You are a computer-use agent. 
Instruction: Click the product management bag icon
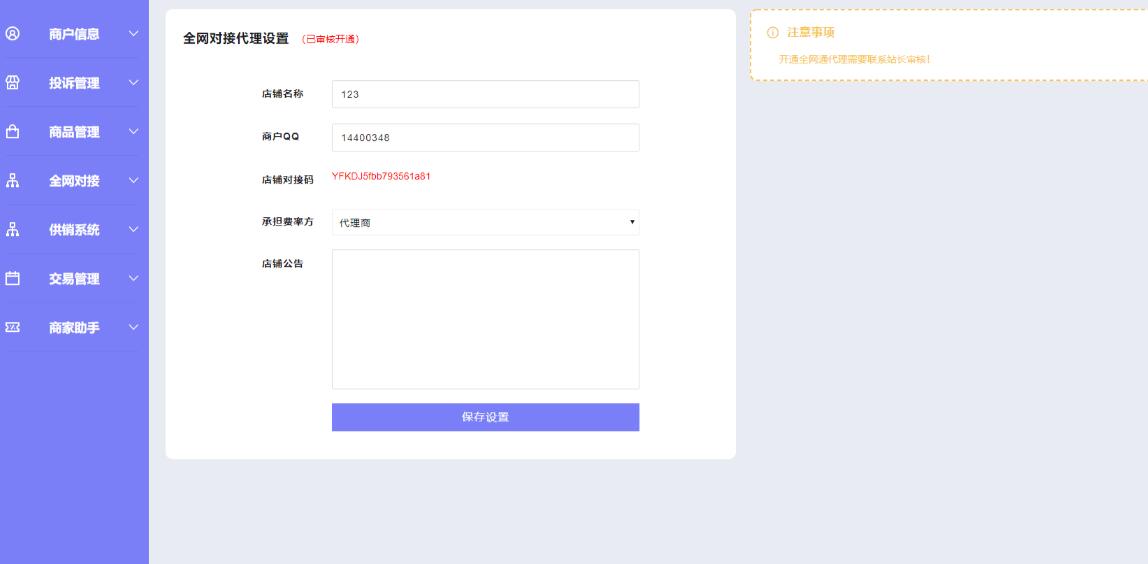pyautogui.click(x=13, y=131)
